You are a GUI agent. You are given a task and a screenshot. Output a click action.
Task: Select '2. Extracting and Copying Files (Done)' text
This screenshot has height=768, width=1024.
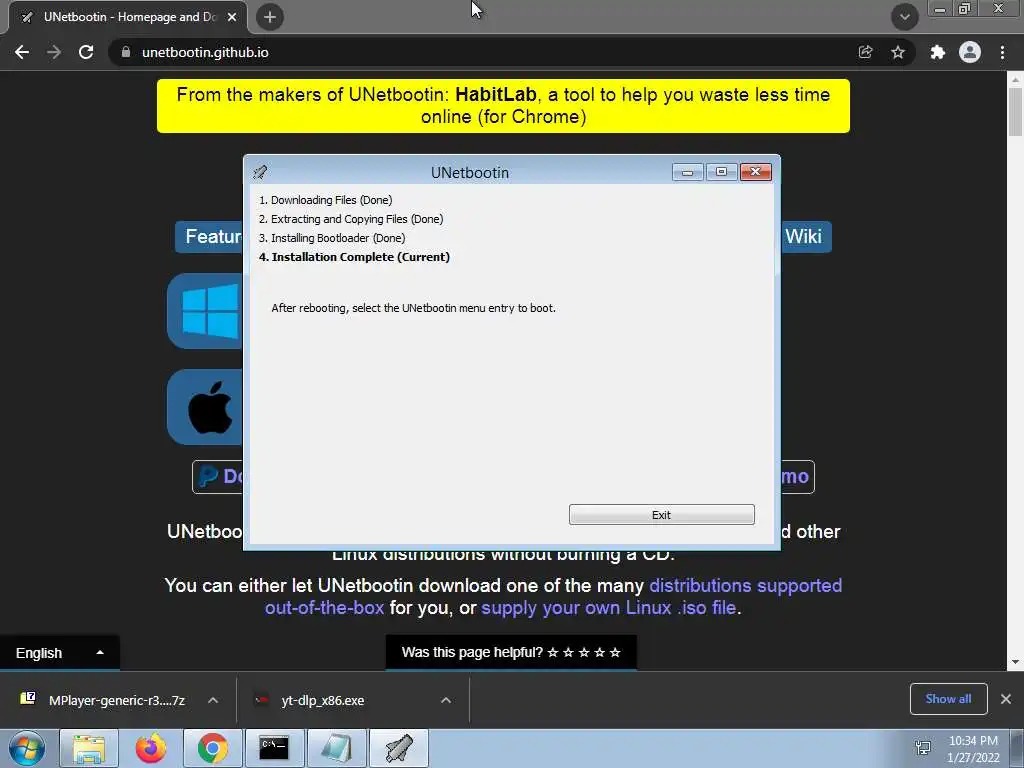(x=351, y=219)
